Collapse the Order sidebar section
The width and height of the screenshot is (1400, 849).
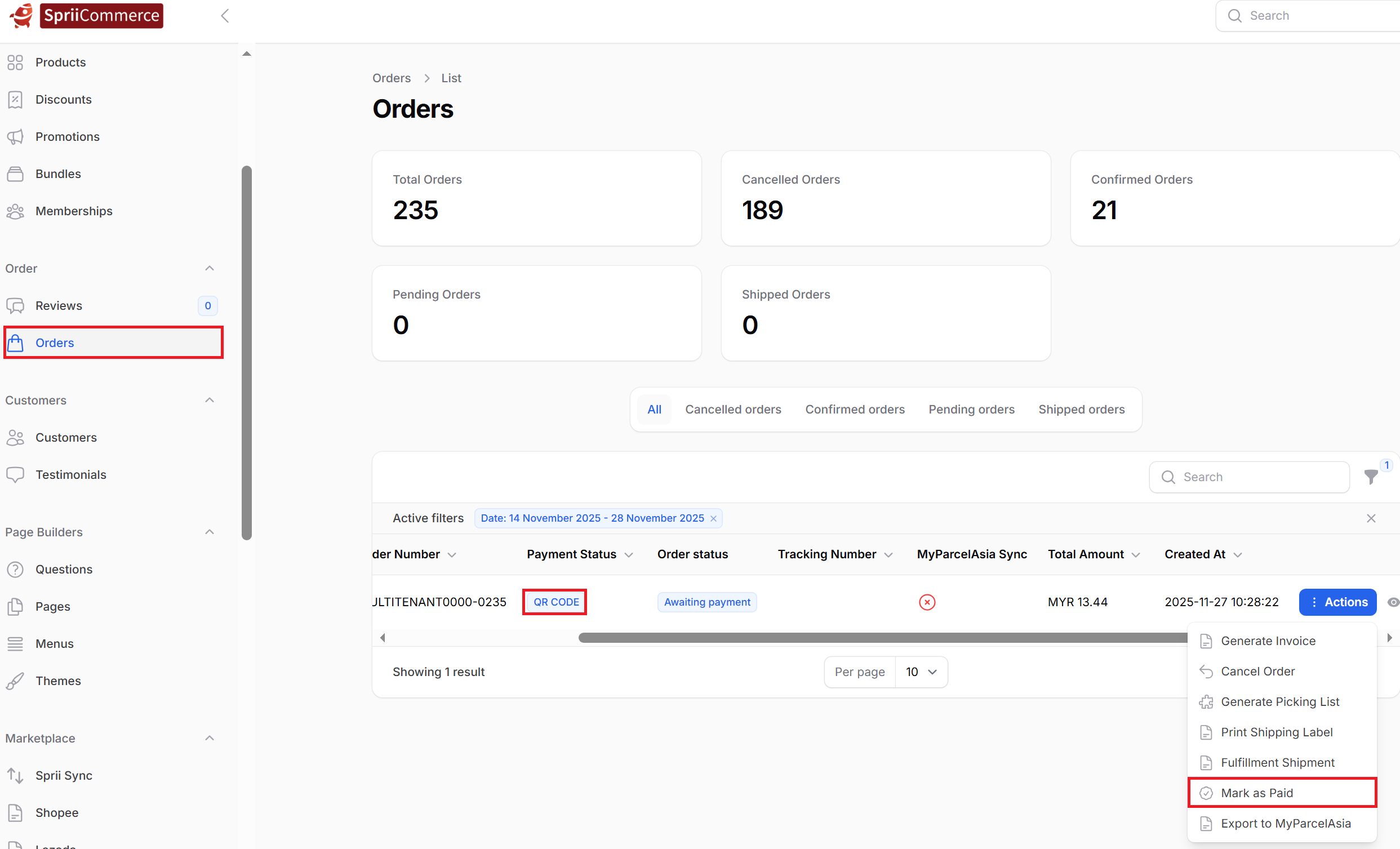coord(209,268)
